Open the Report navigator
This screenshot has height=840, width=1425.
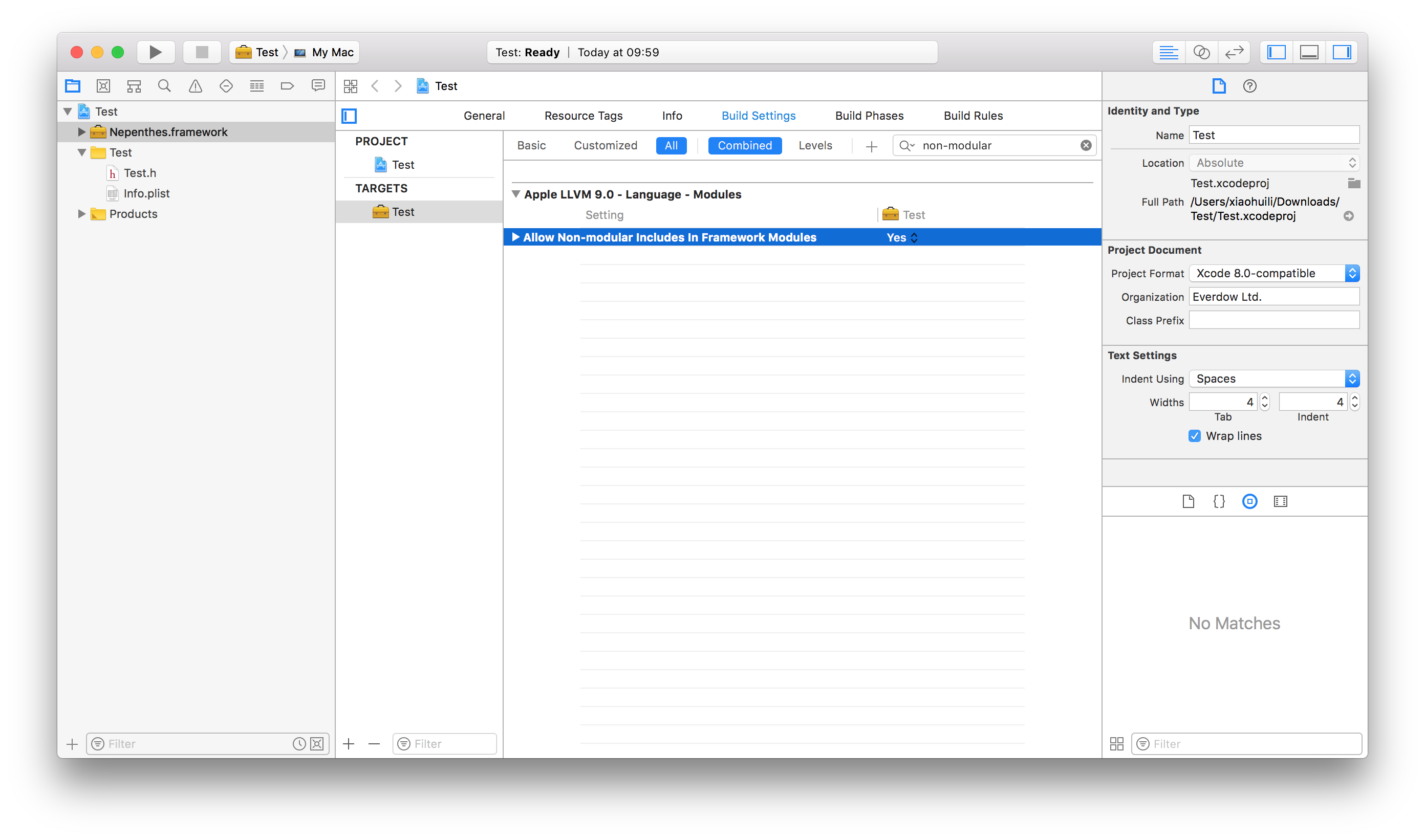pos(318,86)
